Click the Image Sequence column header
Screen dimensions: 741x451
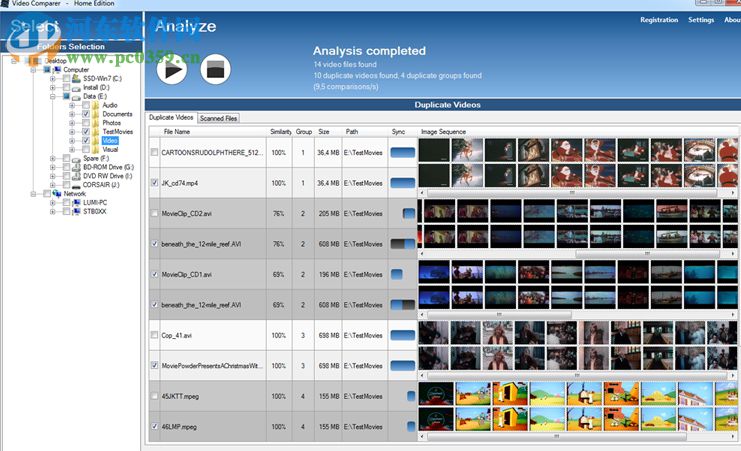tap(443, 131)
